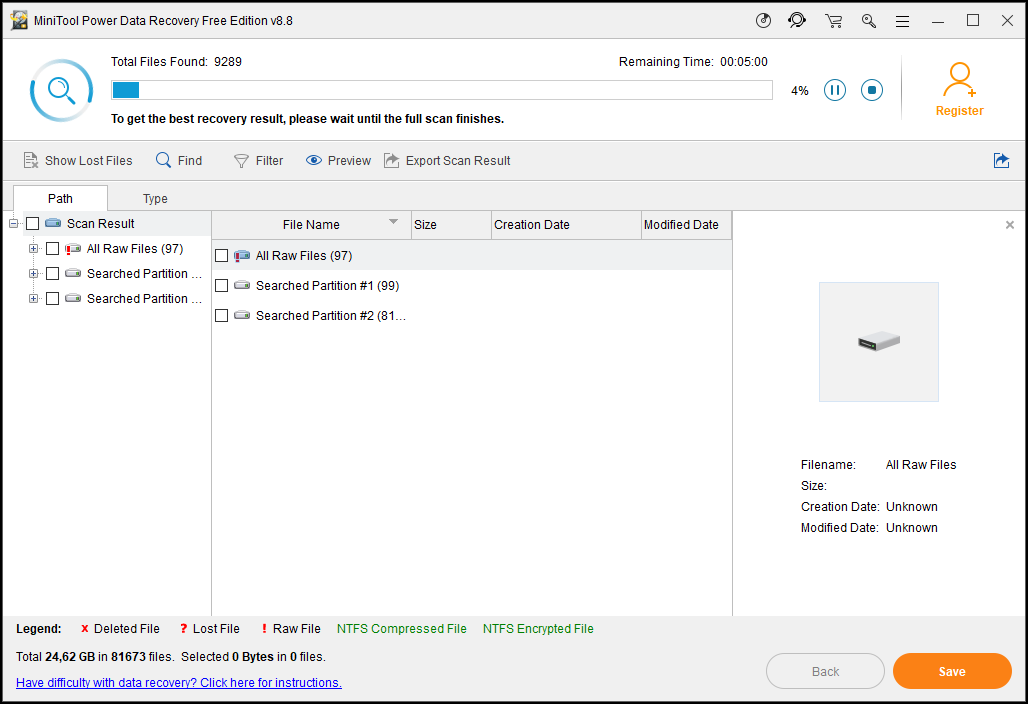Click Preview with the eye icon
Screen dimensions: 1028x704
pos(338,161)
